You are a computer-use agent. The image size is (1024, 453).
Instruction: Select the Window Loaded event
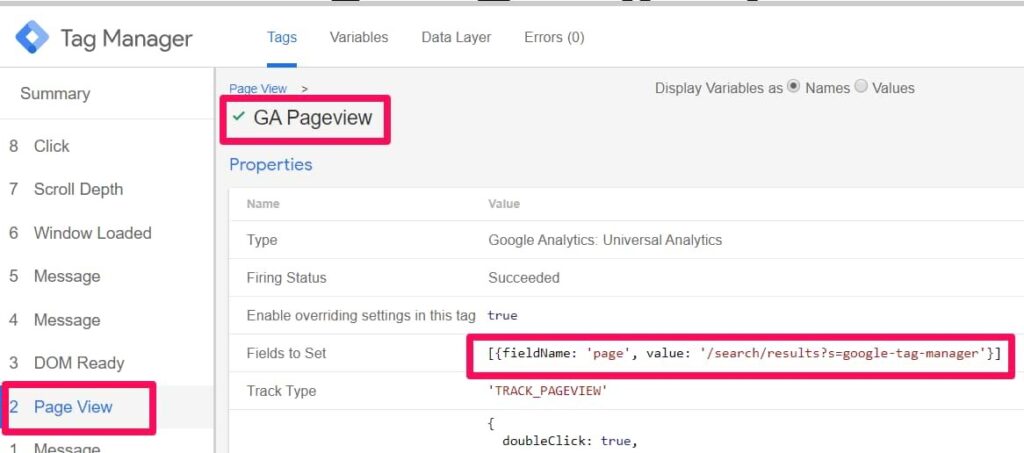pos(92,233)
